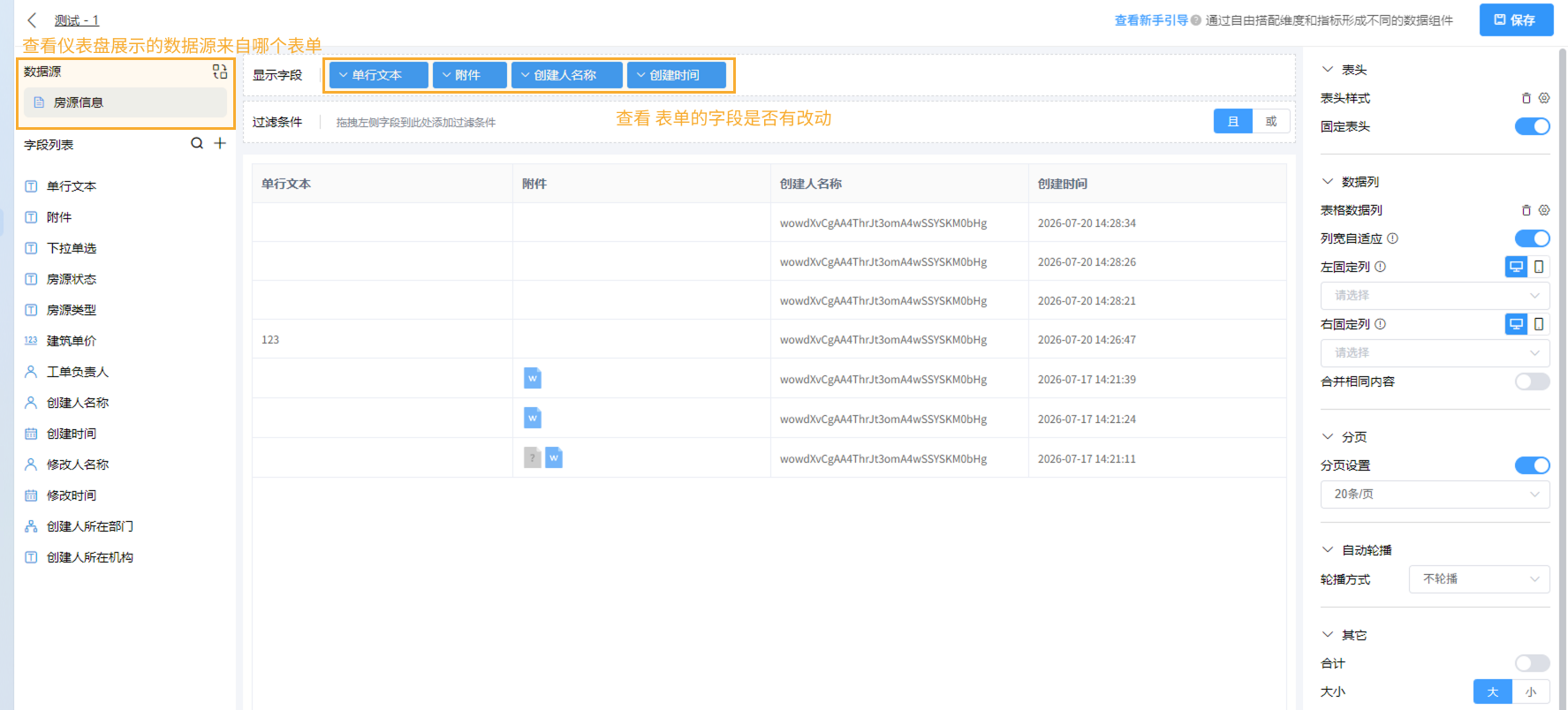Turn on the 合计 switch
Screen dimensions: 1568x710
pos(1533,663)
